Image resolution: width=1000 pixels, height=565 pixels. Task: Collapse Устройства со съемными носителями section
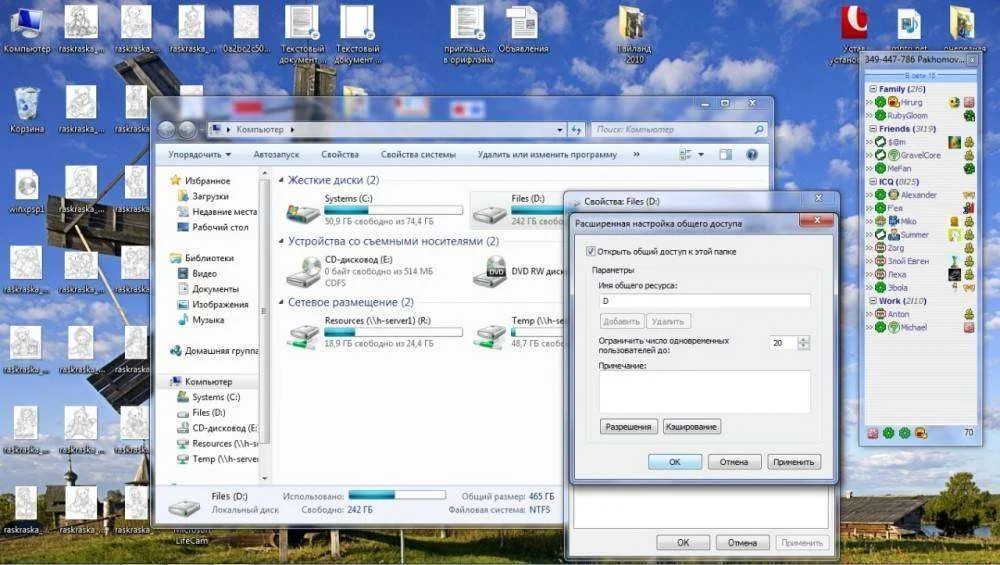tap(281, 242)
